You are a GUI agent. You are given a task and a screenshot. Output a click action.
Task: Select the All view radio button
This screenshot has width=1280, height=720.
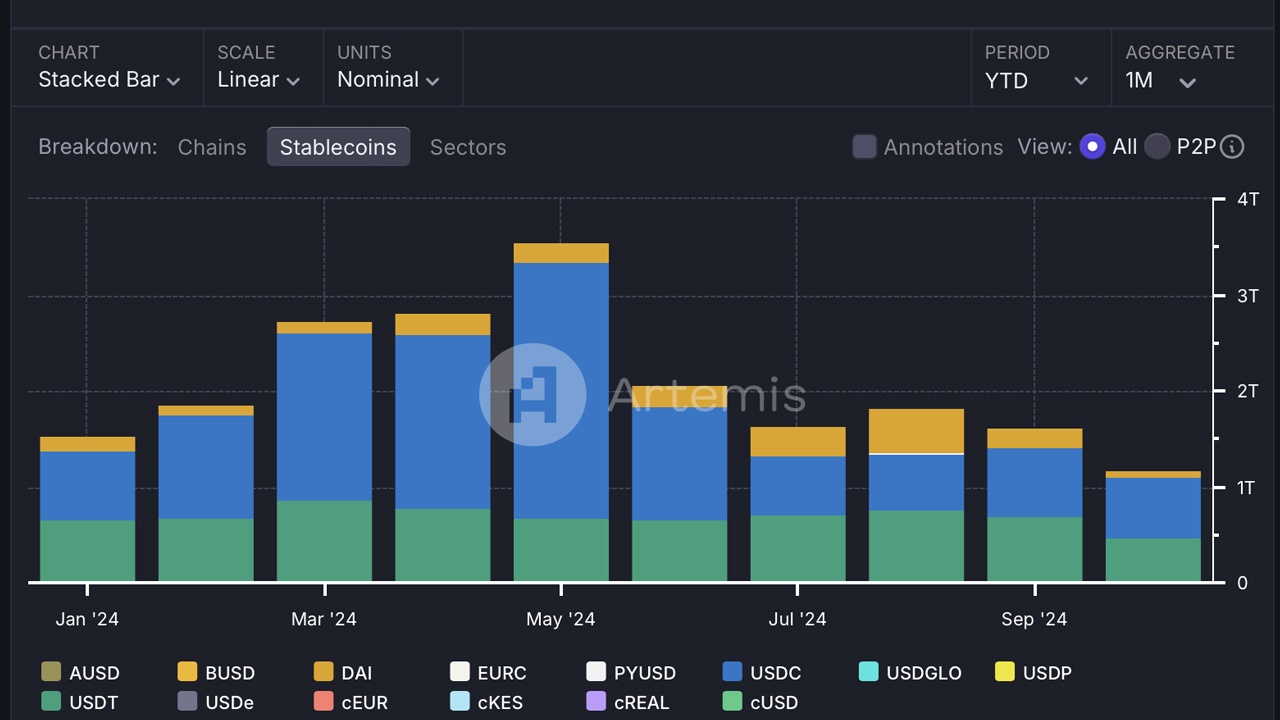click(x=1092, y=146)
